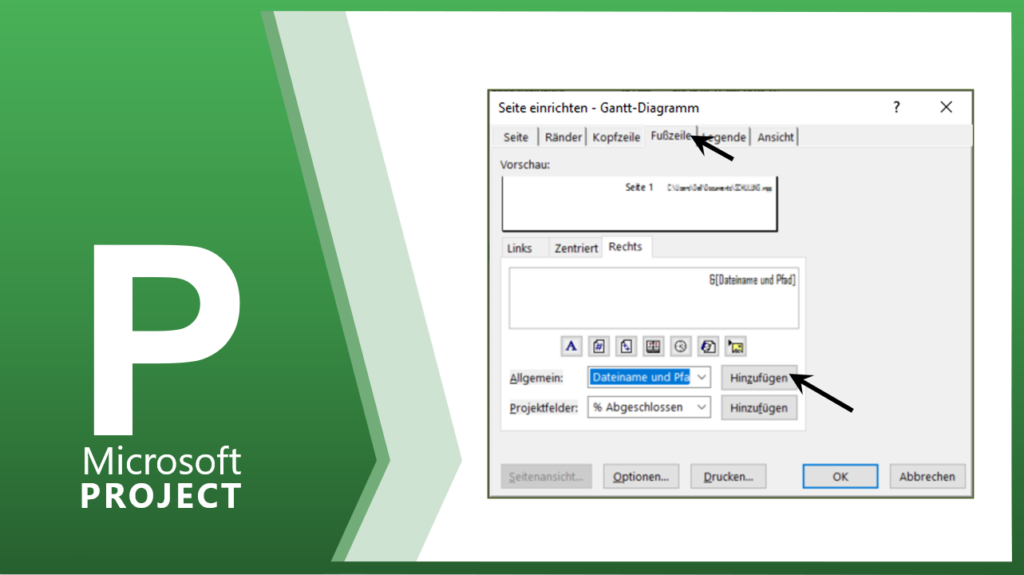1024x575 pixels.
Task: Cancel with the Abbrechen button
Action: click(x=927, y=476)
